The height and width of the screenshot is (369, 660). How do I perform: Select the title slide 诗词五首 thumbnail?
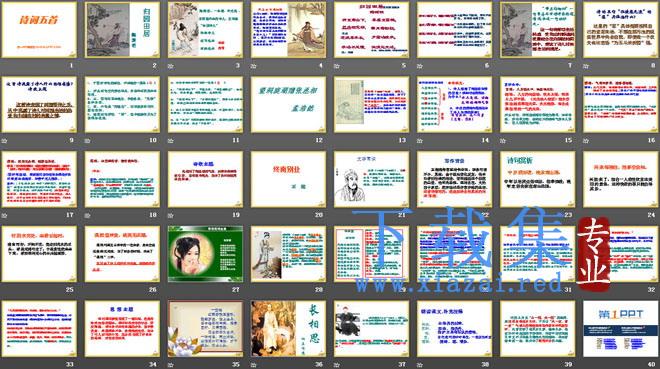39,30
